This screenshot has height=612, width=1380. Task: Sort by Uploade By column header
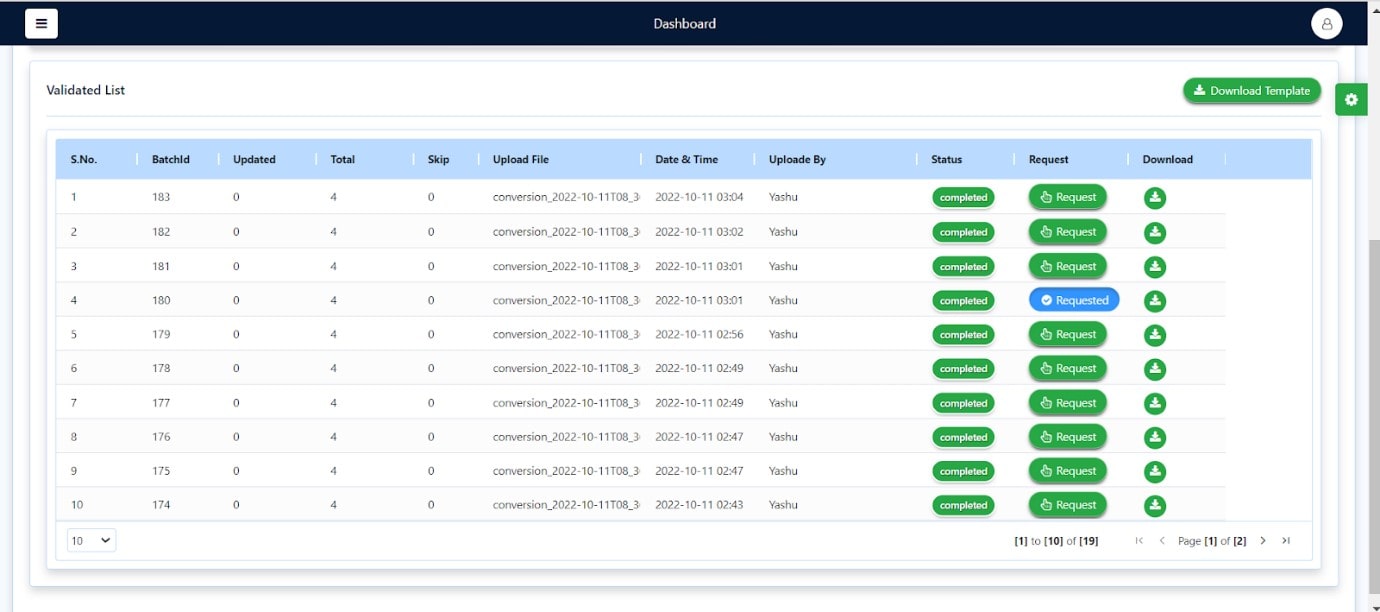tap(798, 159)
